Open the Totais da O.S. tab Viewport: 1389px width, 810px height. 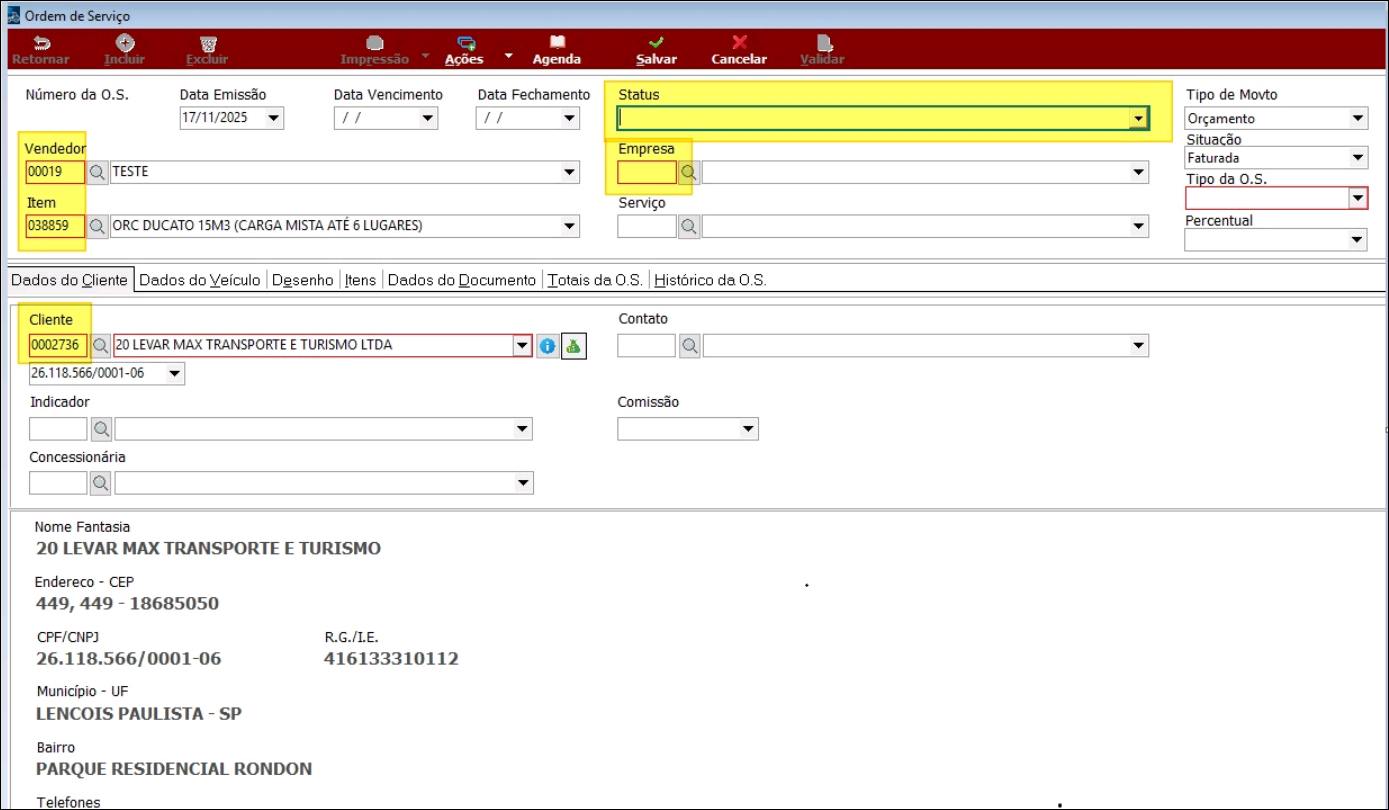595,280
